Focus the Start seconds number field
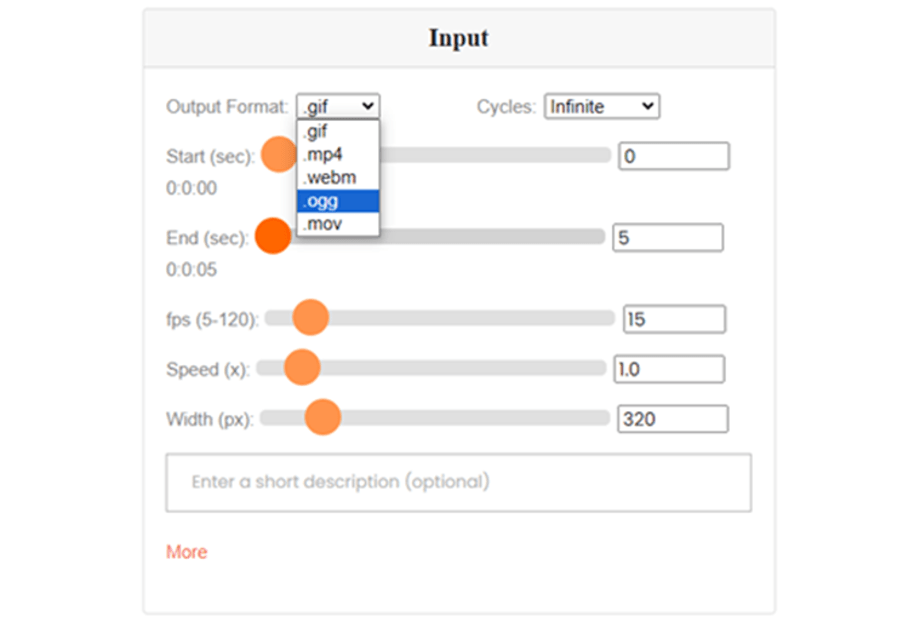Viewport: 901px width, 624px height. pyautogui.click(x=673, y=156)
